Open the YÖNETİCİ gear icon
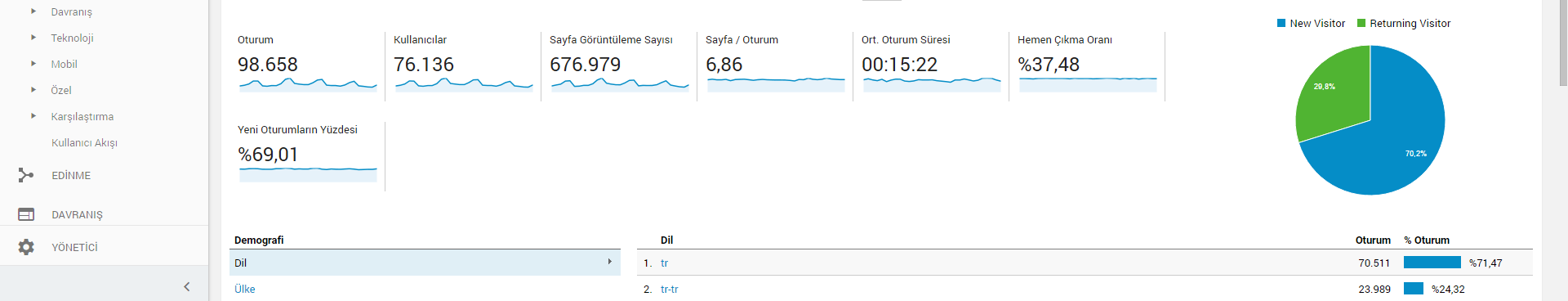 click(26, 247)
